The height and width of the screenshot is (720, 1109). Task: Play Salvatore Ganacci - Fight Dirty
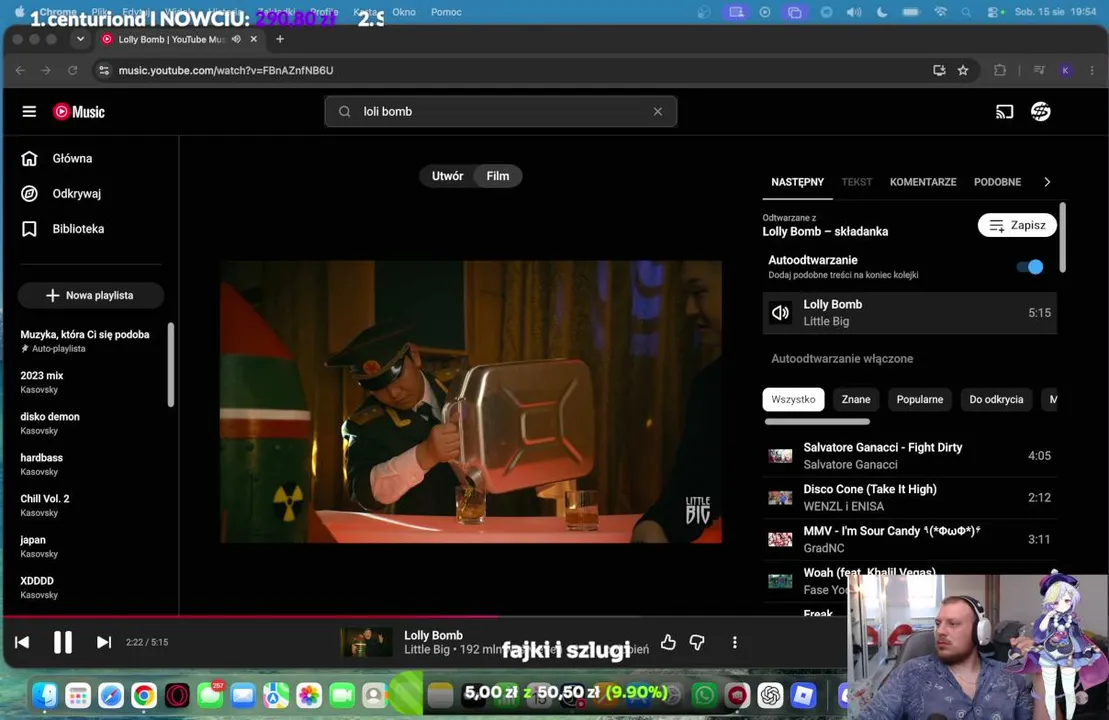(x=910, y=455)
